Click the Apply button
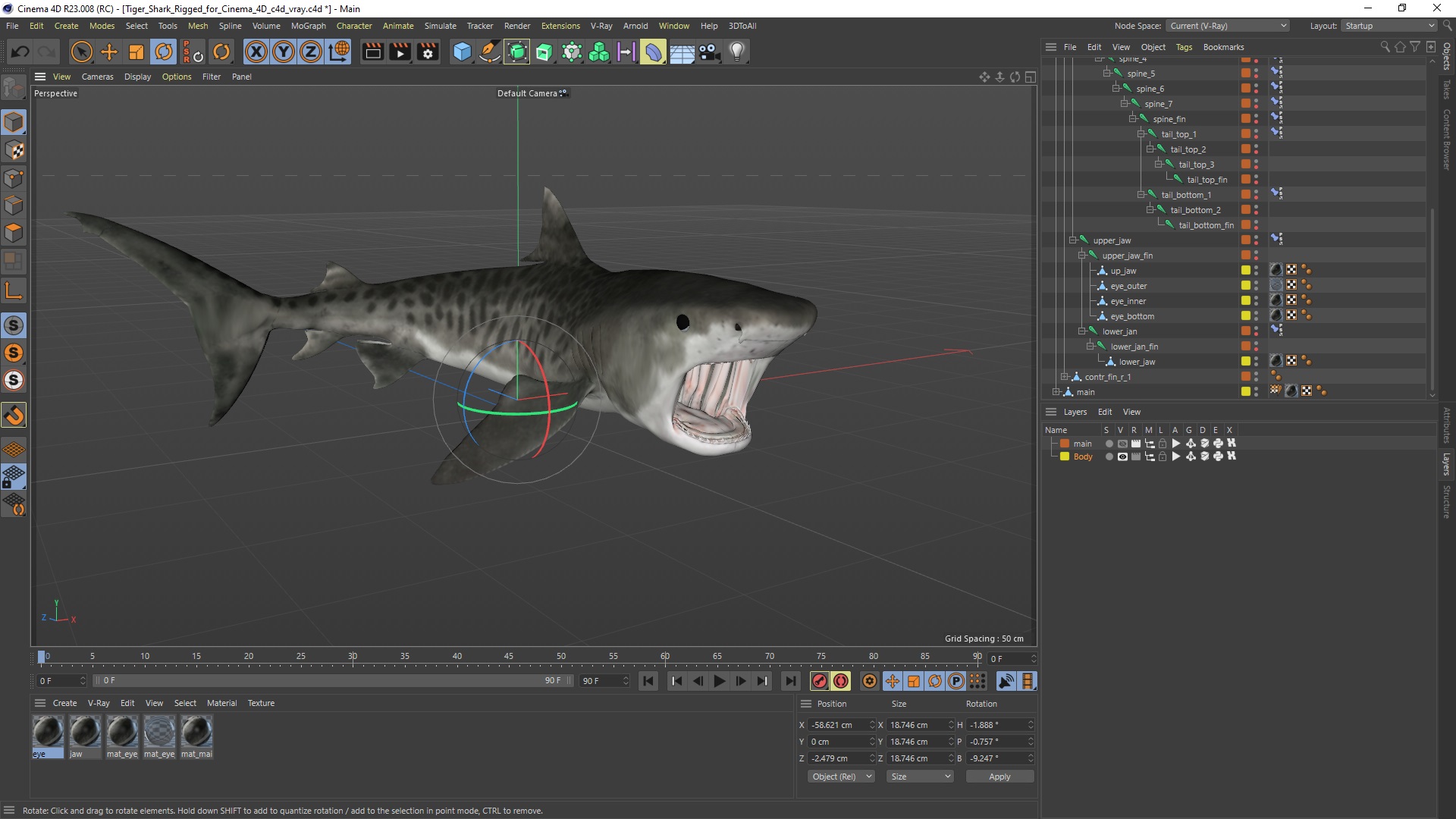 pyautogui.click(x=999, y=777)
